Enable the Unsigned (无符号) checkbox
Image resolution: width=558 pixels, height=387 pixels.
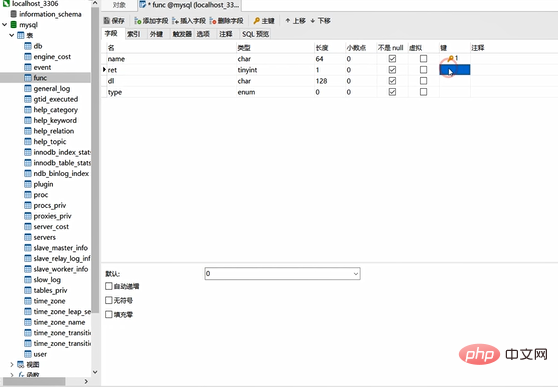109,300
